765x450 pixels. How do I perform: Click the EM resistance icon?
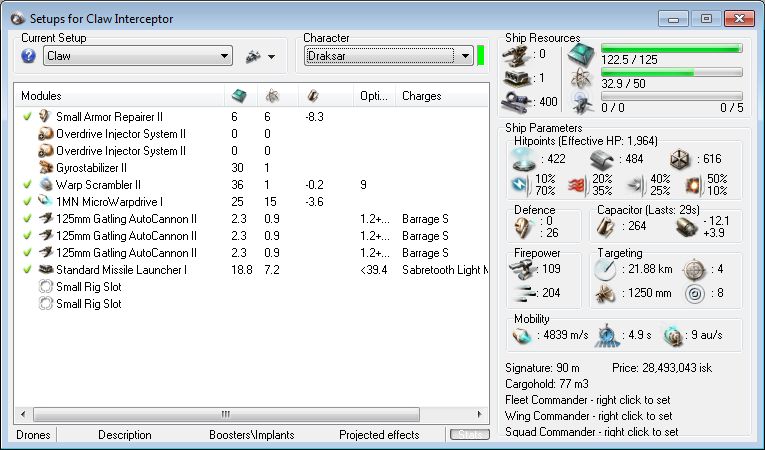pos(520,184)
